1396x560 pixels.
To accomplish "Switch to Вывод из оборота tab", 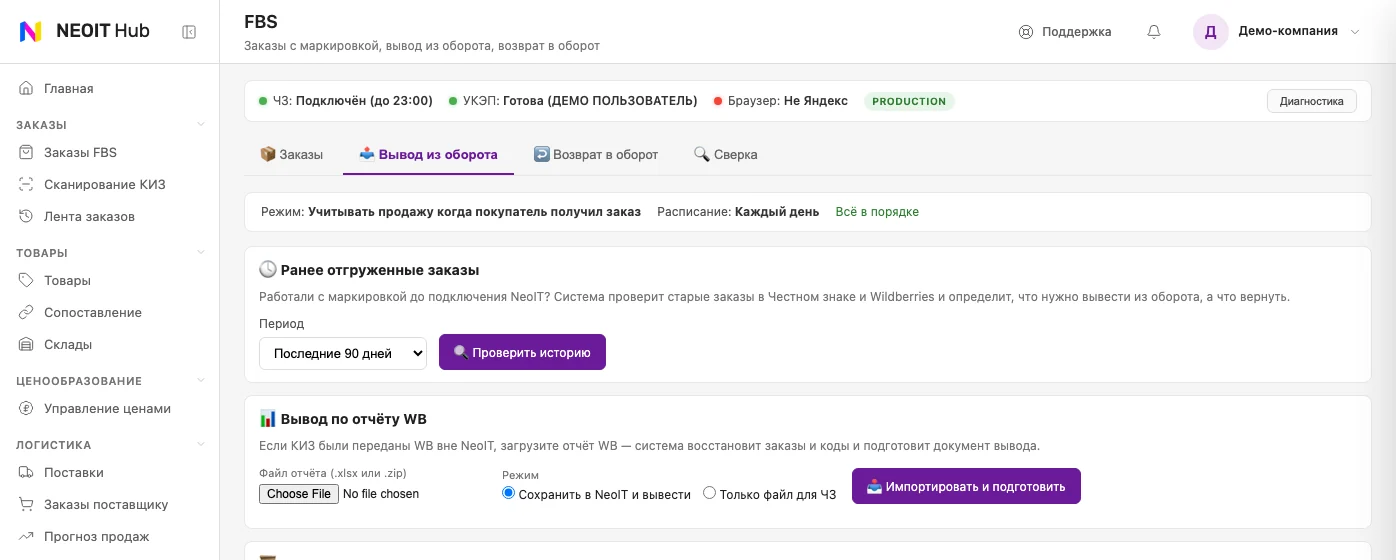I will coord(428,154).
